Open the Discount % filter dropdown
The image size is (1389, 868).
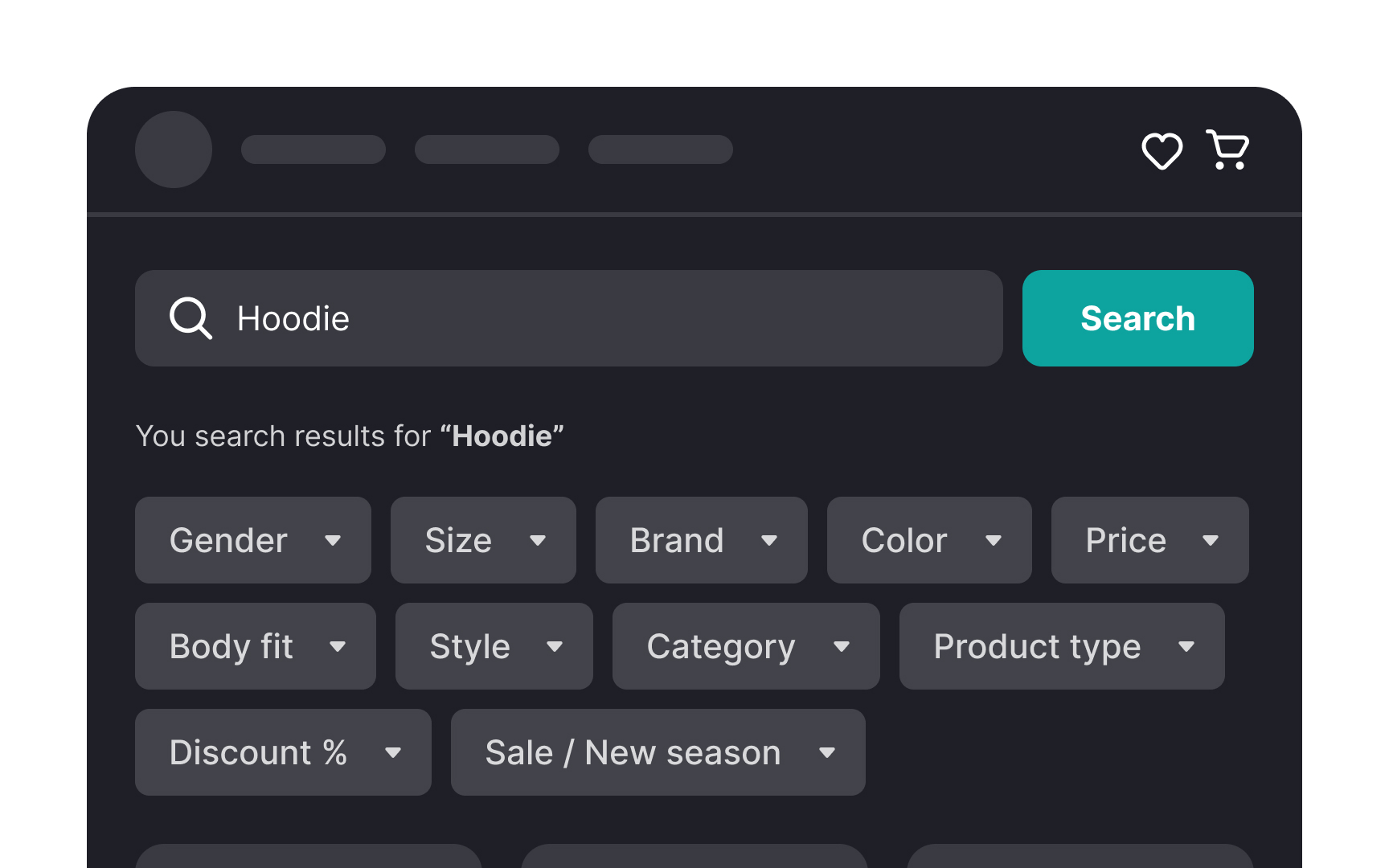tap(283, 752)
